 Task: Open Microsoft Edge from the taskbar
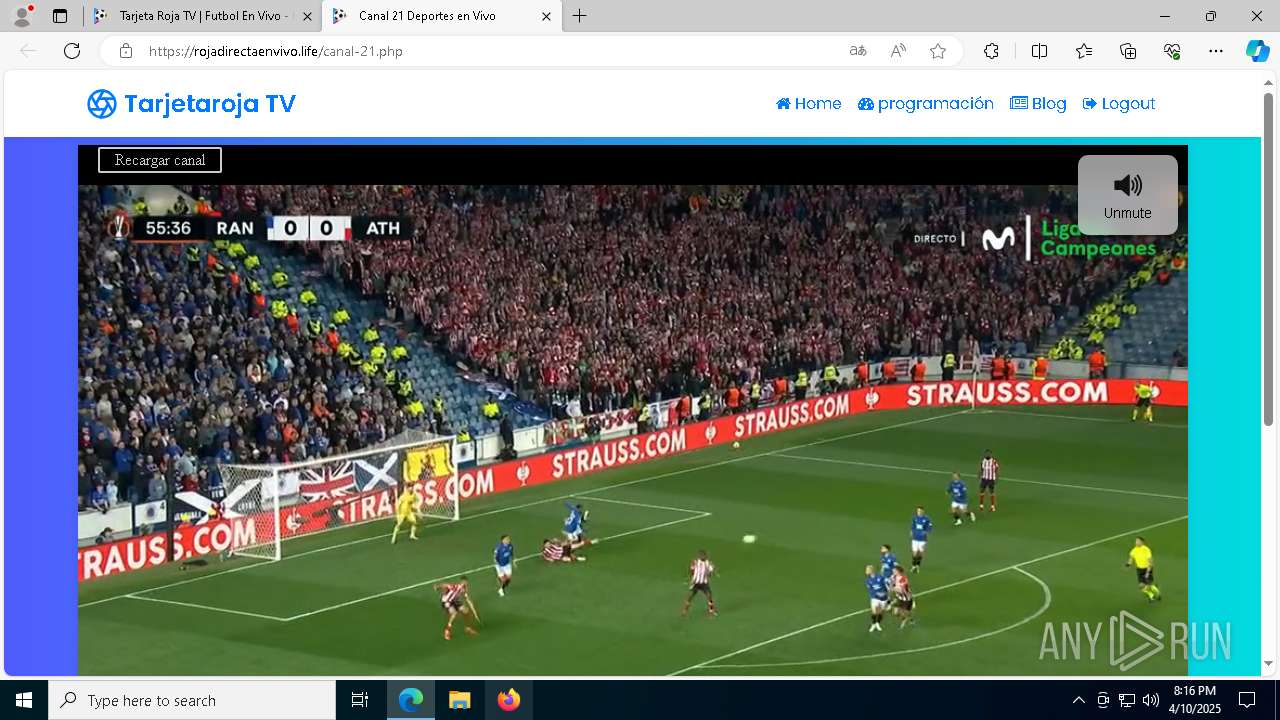411,700
